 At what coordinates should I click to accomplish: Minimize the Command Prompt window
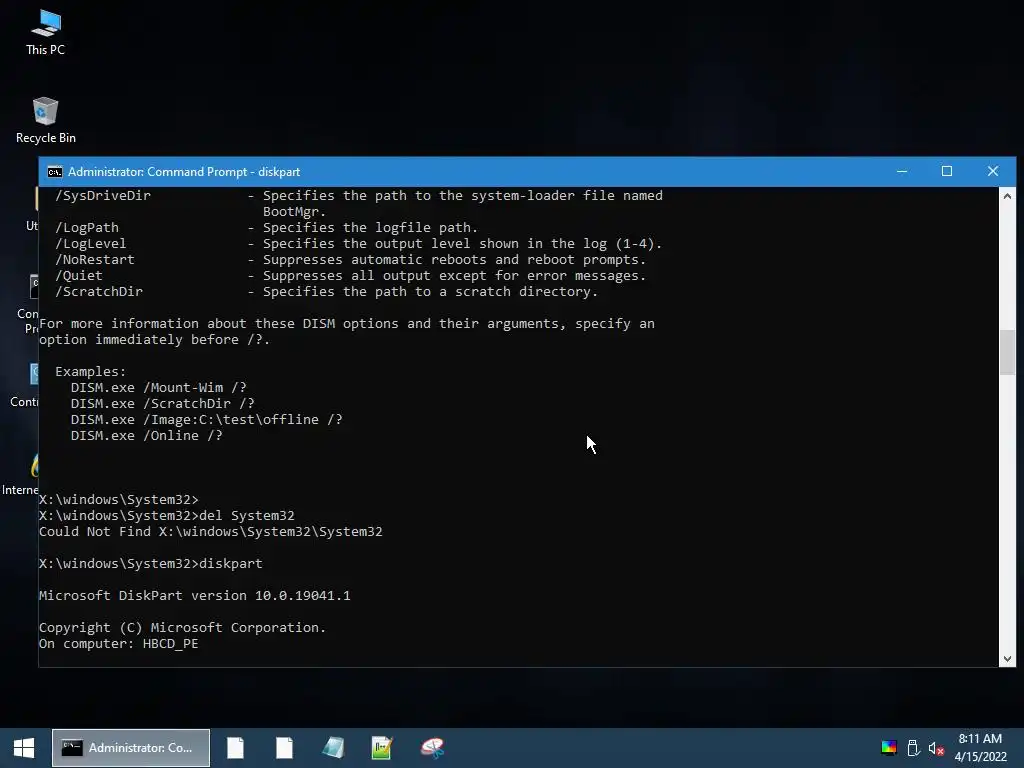(902, 171)
